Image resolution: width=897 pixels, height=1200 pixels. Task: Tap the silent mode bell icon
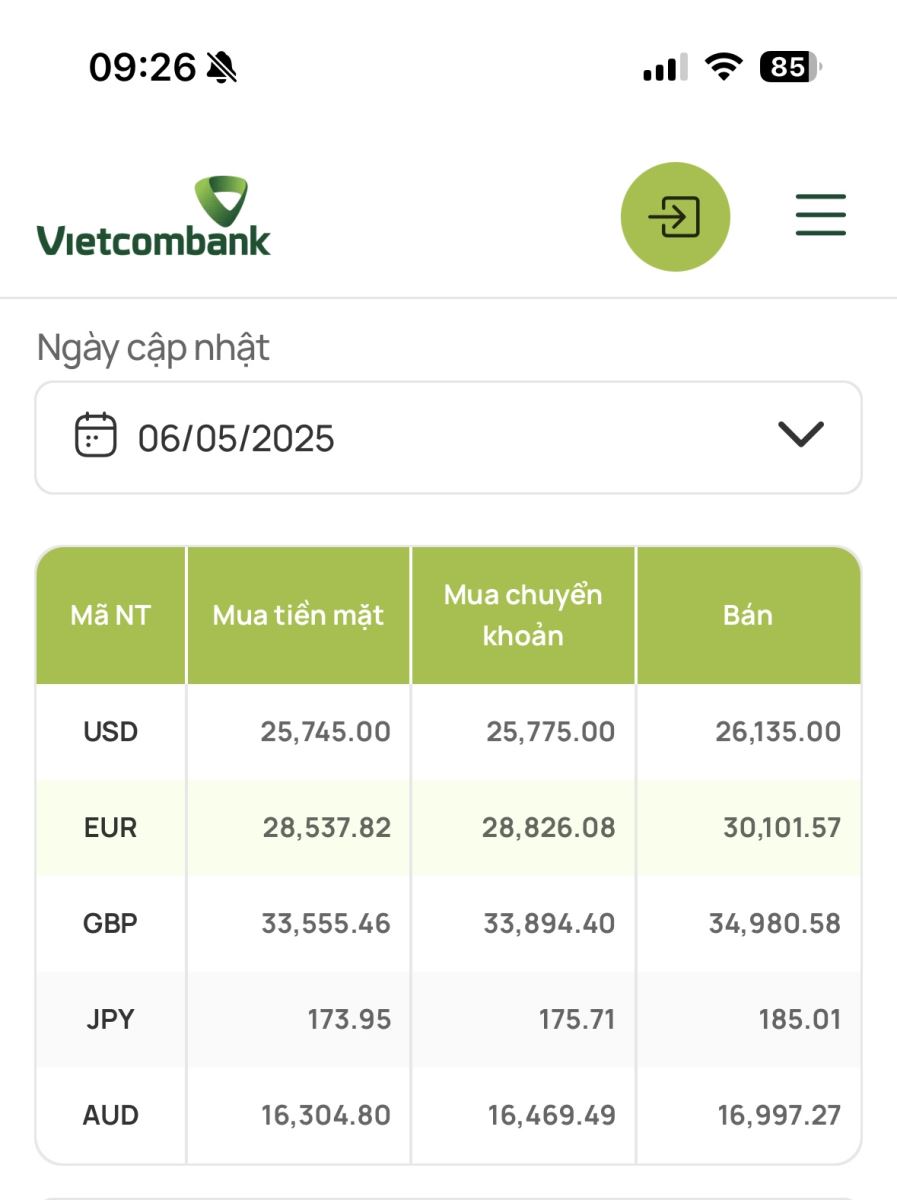tap(221, 68)
